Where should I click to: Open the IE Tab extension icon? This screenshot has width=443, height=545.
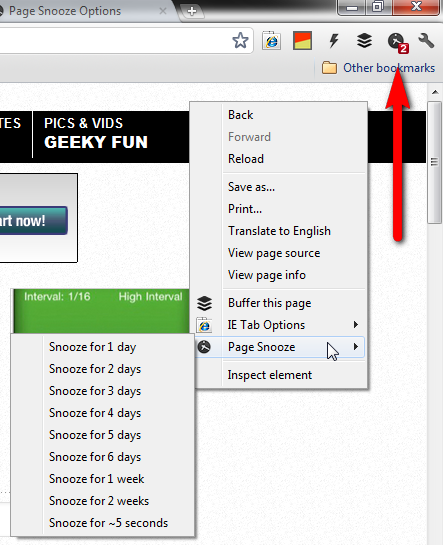(271, 41)
